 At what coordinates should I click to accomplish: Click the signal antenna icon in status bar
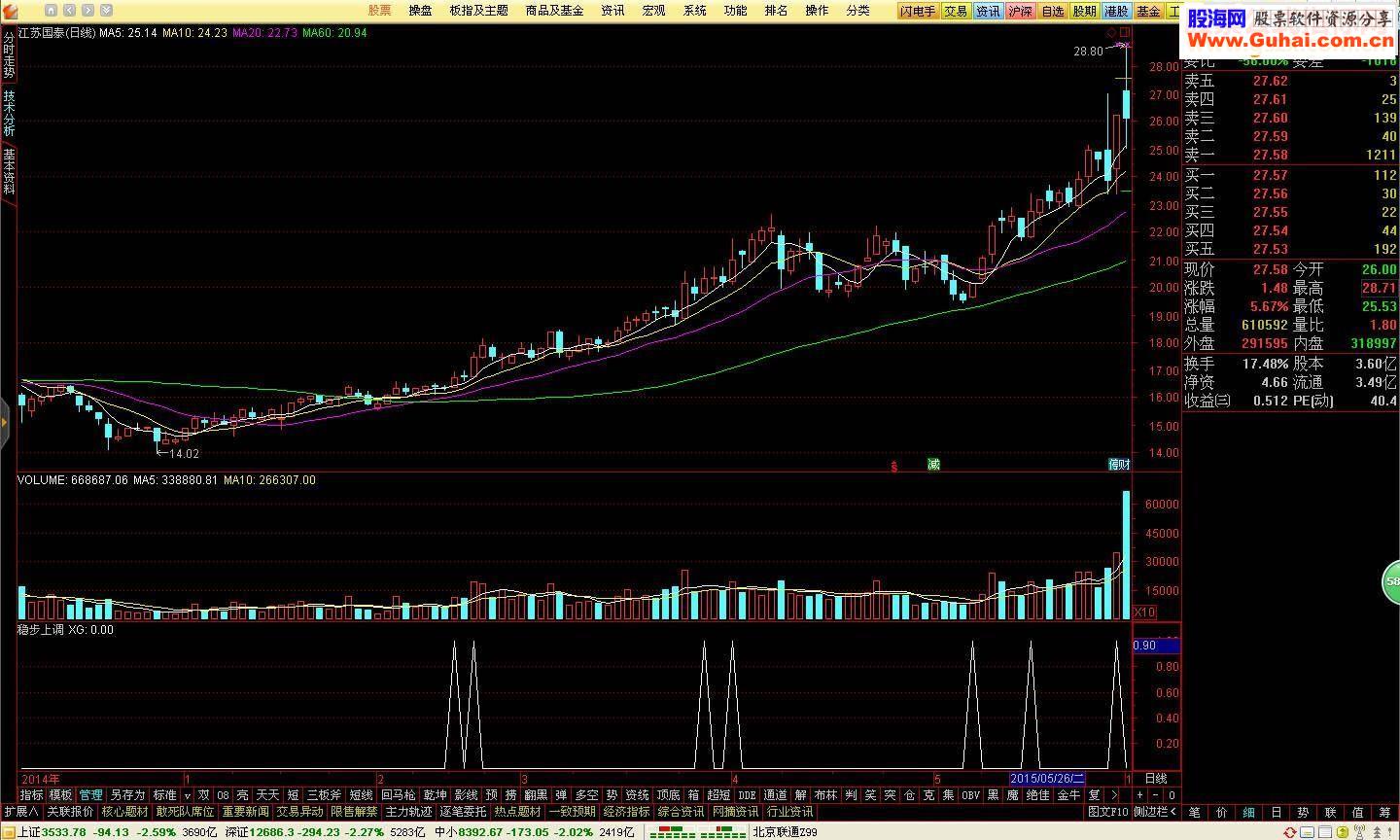pos(1359,832)
